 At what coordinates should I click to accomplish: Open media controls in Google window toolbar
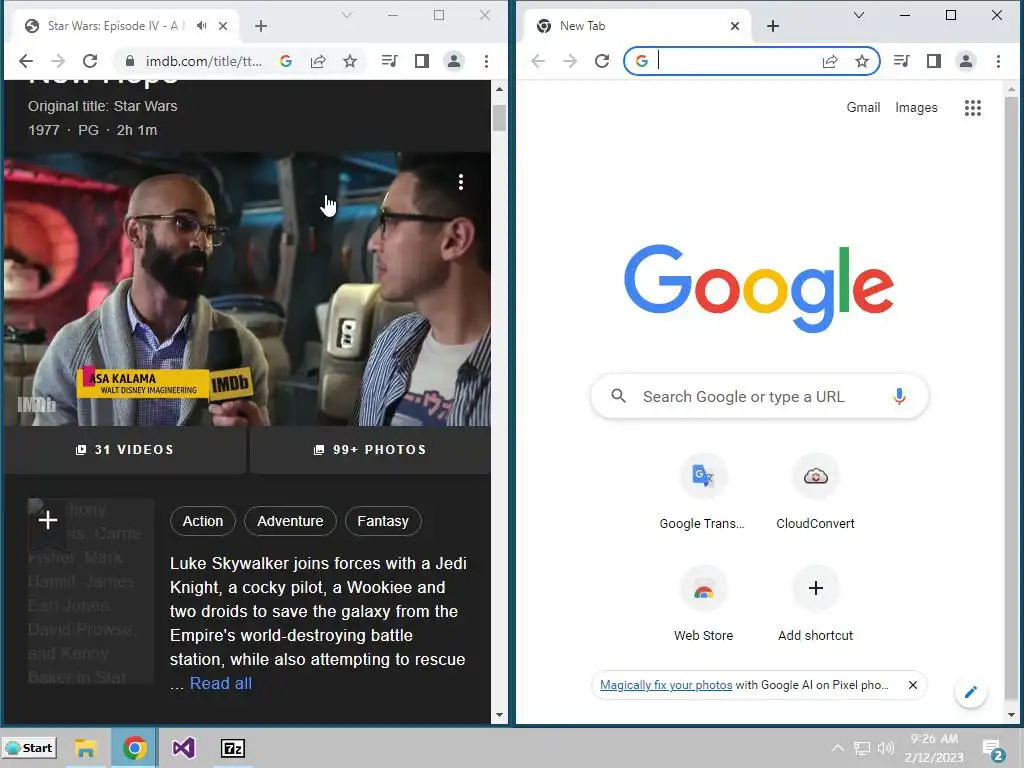(901, 61)
